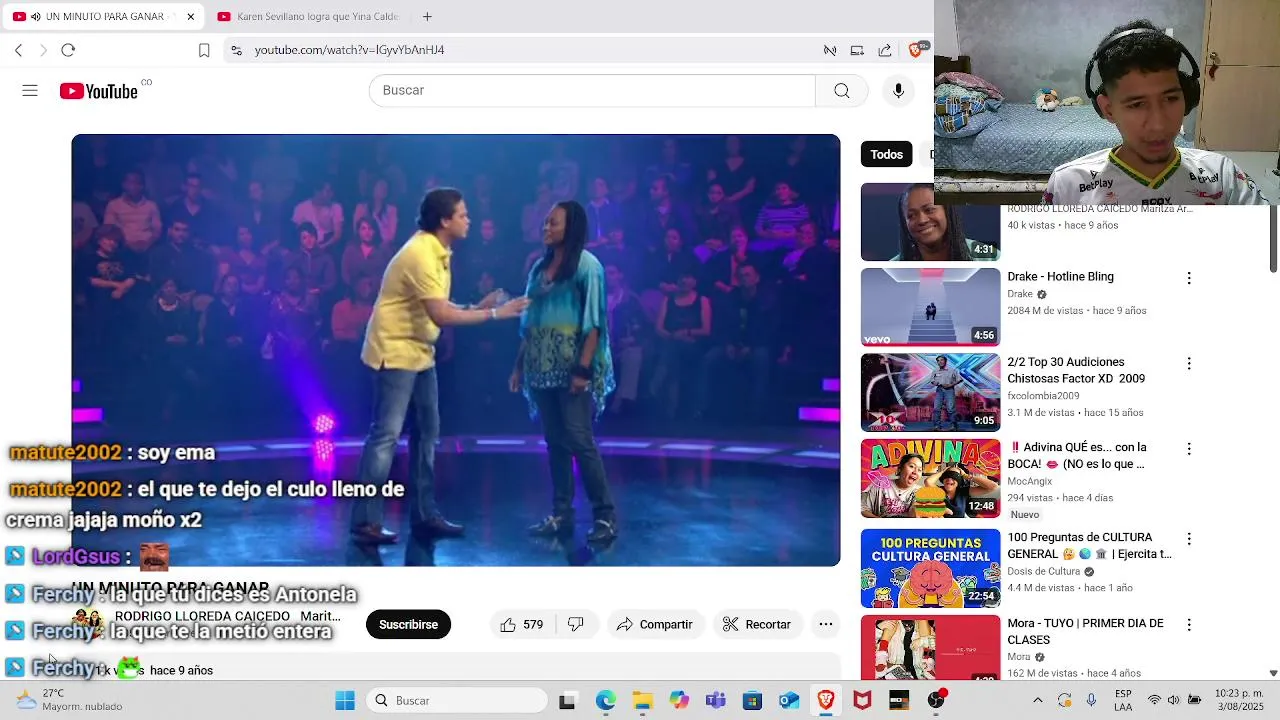Viewport: 1280px width, 720px height.
Task: Visit Dosis de Cultura channel name
Action: click(x=1043, y=571)
